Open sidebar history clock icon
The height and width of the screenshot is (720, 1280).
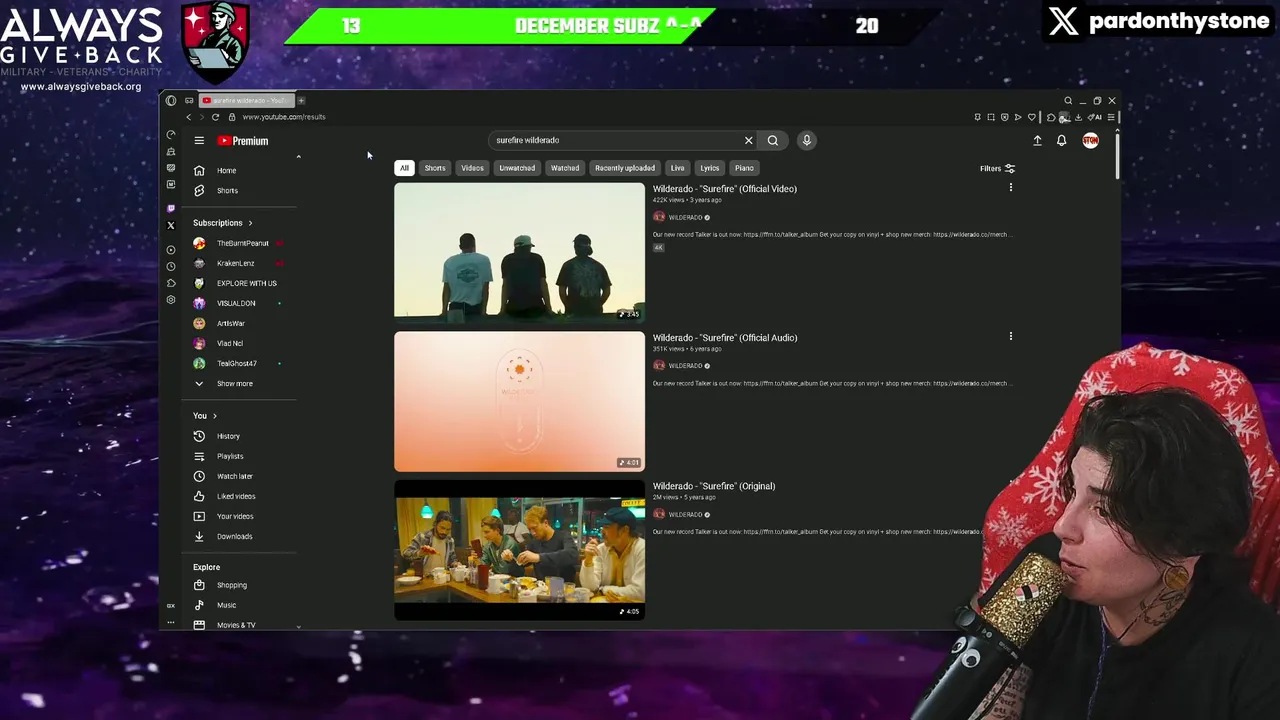(x=171, y=266)
